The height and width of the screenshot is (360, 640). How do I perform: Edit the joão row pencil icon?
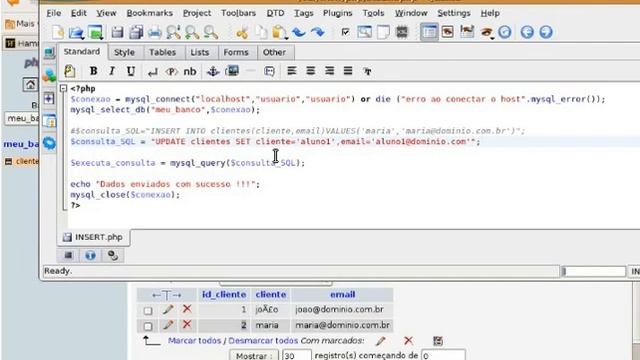pos(168,309)
